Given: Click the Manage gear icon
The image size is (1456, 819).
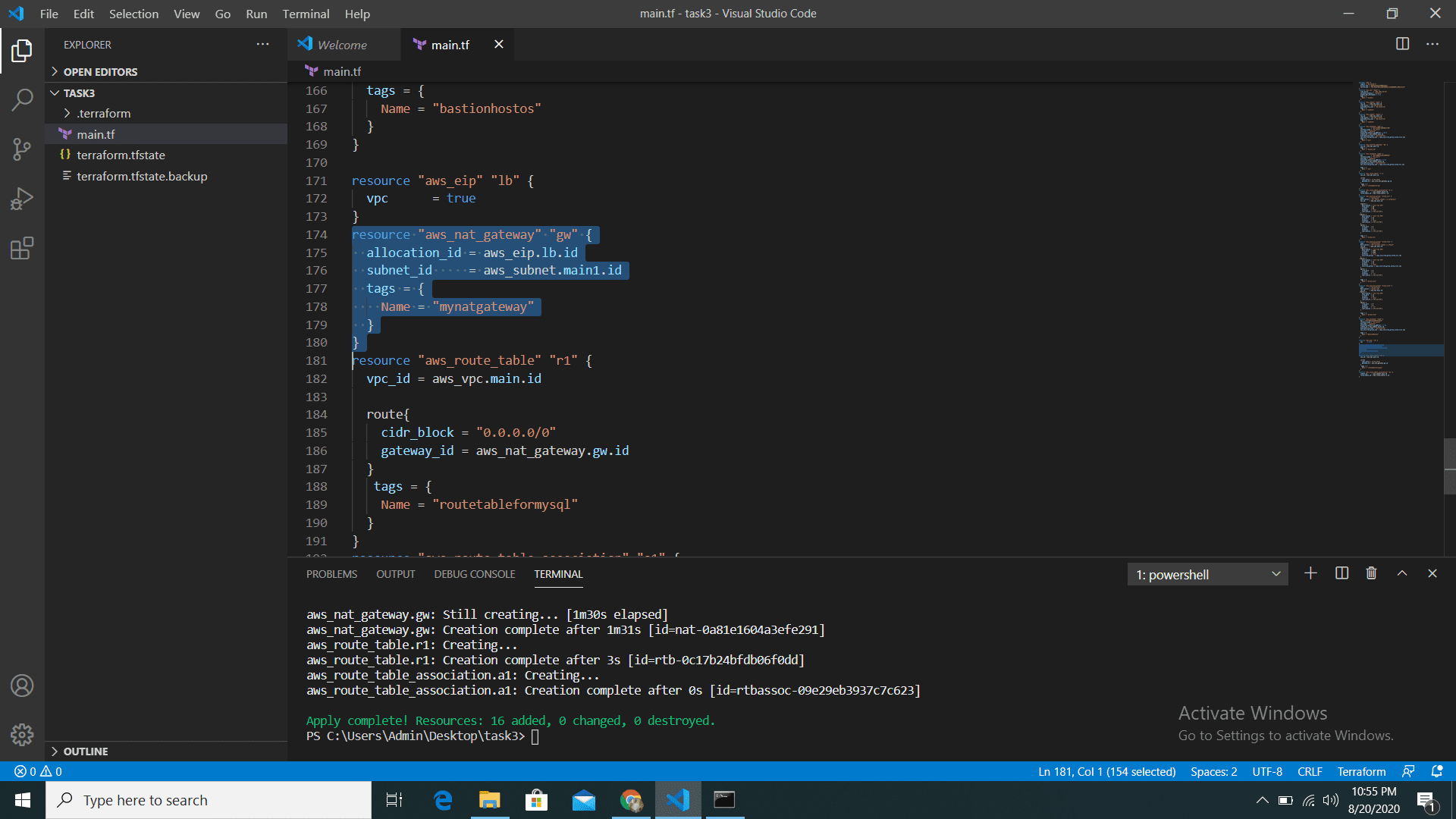Looking at the screenshot, I should [x=22, y=734].
